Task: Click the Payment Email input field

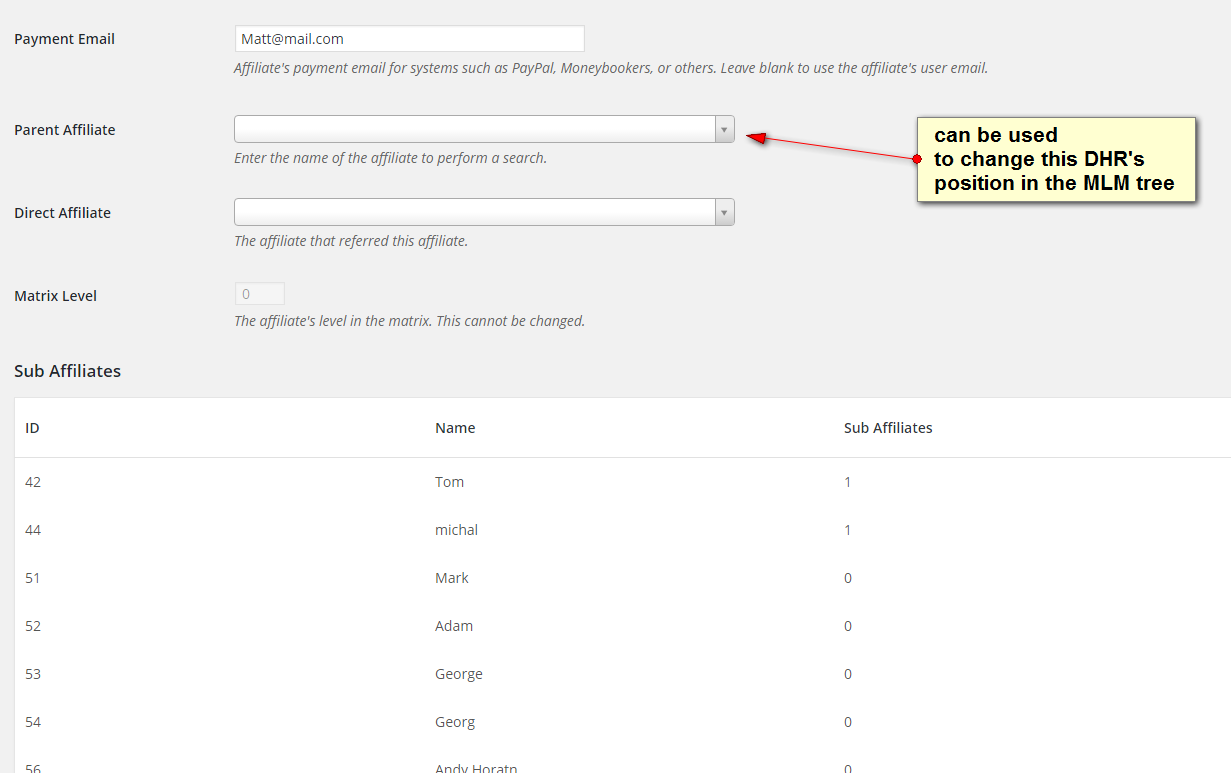Action: point(409,39)
